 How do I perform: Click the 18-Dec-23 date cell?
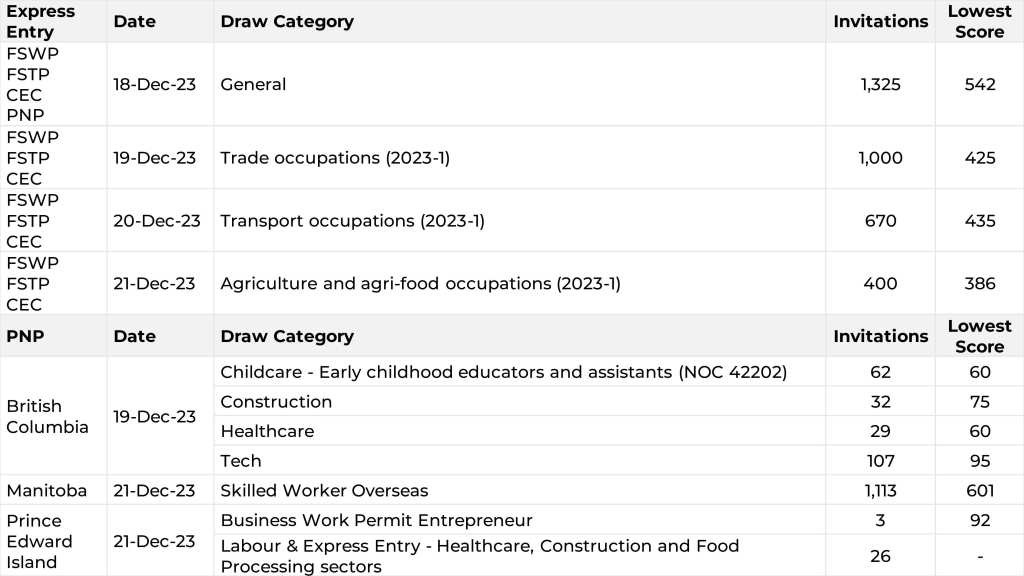[x=154, y=84]
